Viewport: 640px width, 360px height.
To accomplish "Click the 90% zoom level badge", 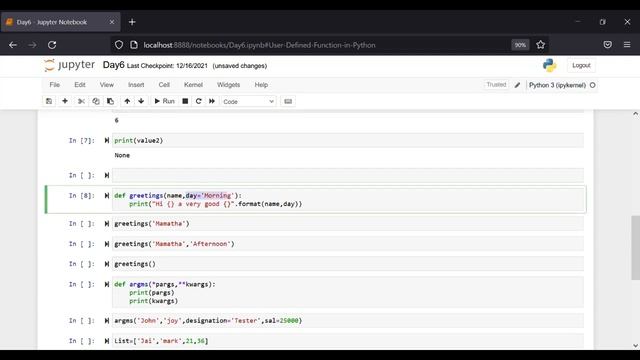I will [520, 45].
